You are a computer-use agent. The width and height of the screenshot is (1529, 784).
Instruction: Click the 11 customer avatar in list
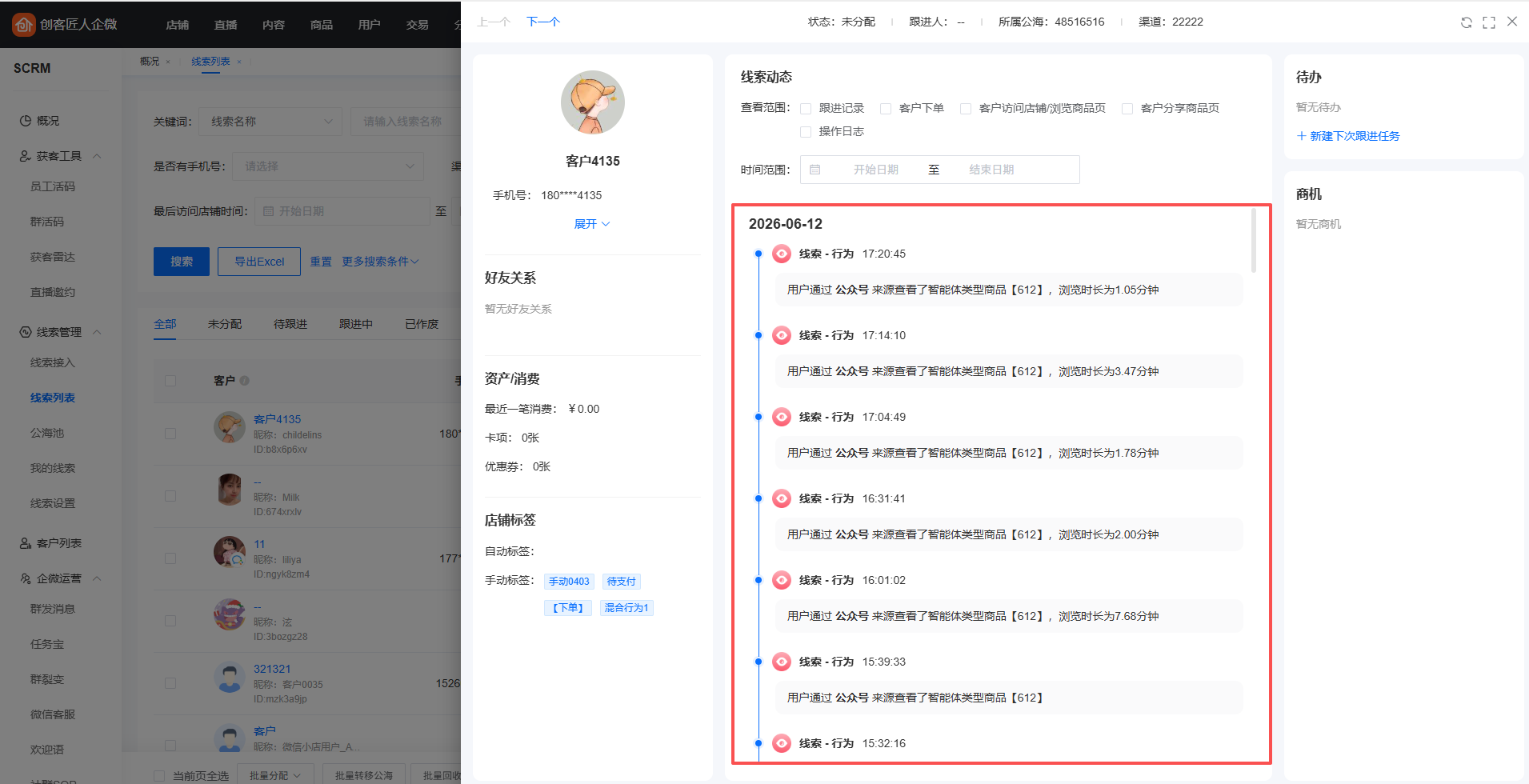[230, 552]
